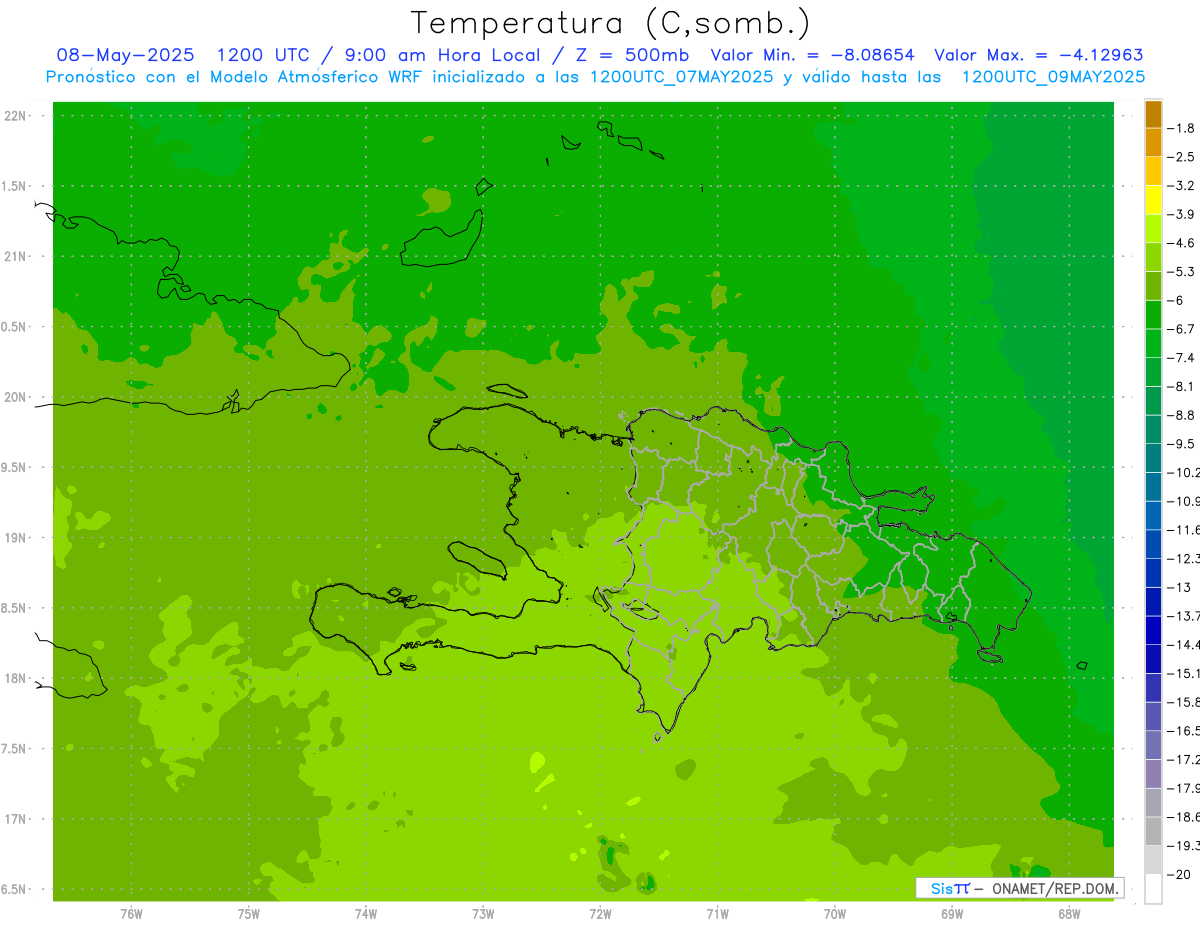The image size is (1200, 927).
Task: Click the '17N' latitude axis label
Action: coord(15,820)
